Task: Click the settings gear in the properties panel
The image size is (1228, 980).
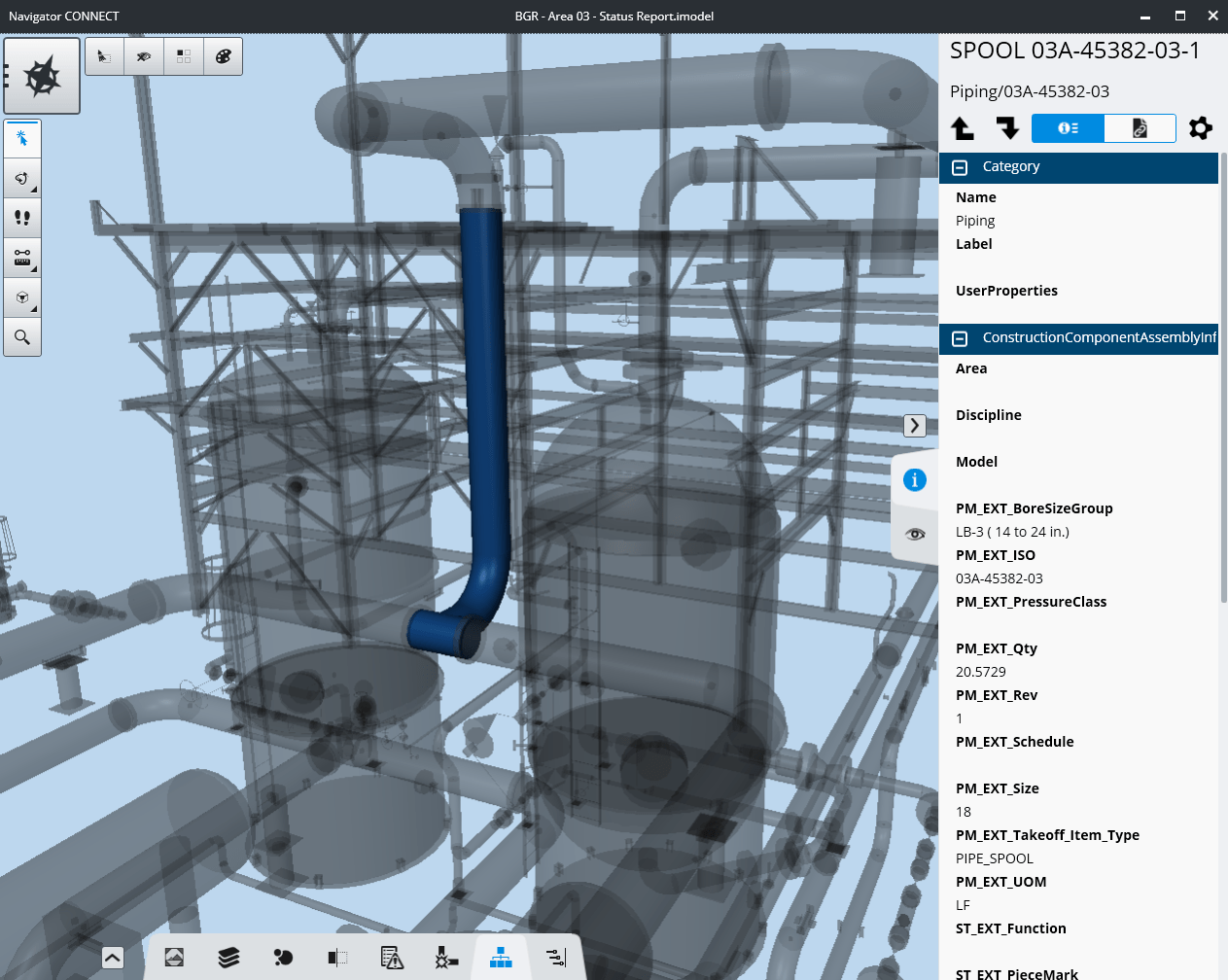Action: (1201, 127)
